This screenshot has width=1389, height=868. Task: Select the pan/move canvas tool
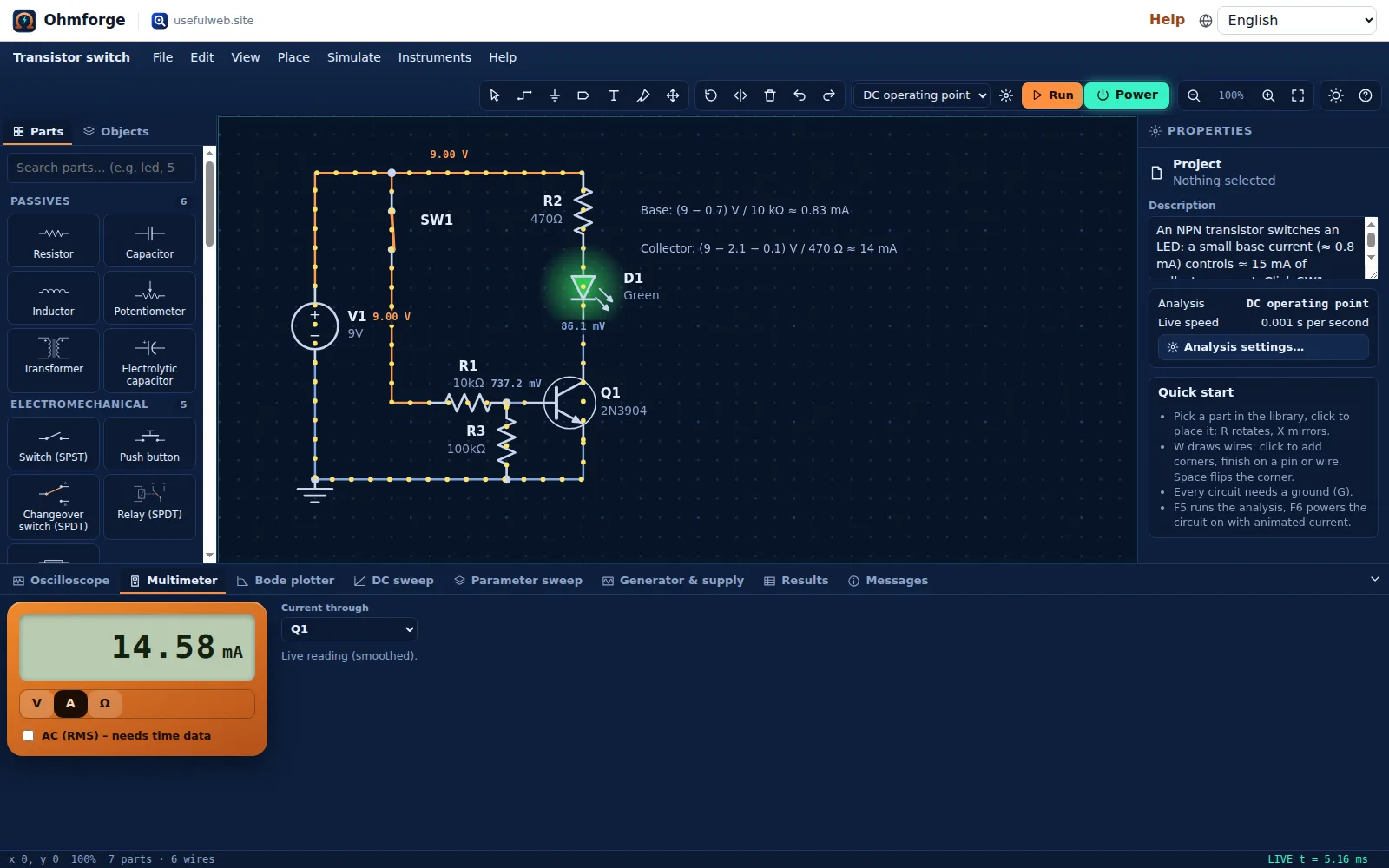tap(672, 95)
